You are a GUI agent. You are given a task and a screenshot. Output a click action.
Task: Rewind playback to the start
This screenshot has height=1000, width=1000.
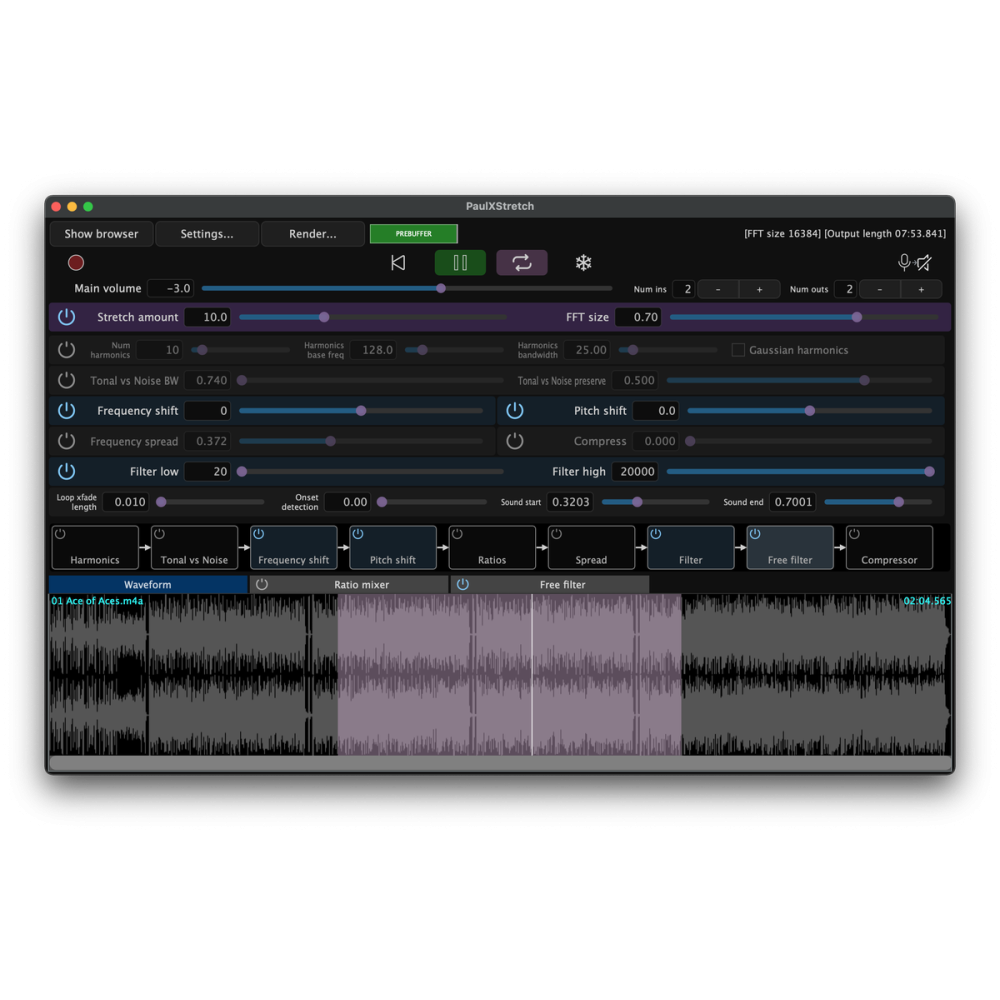click(398, 263)
